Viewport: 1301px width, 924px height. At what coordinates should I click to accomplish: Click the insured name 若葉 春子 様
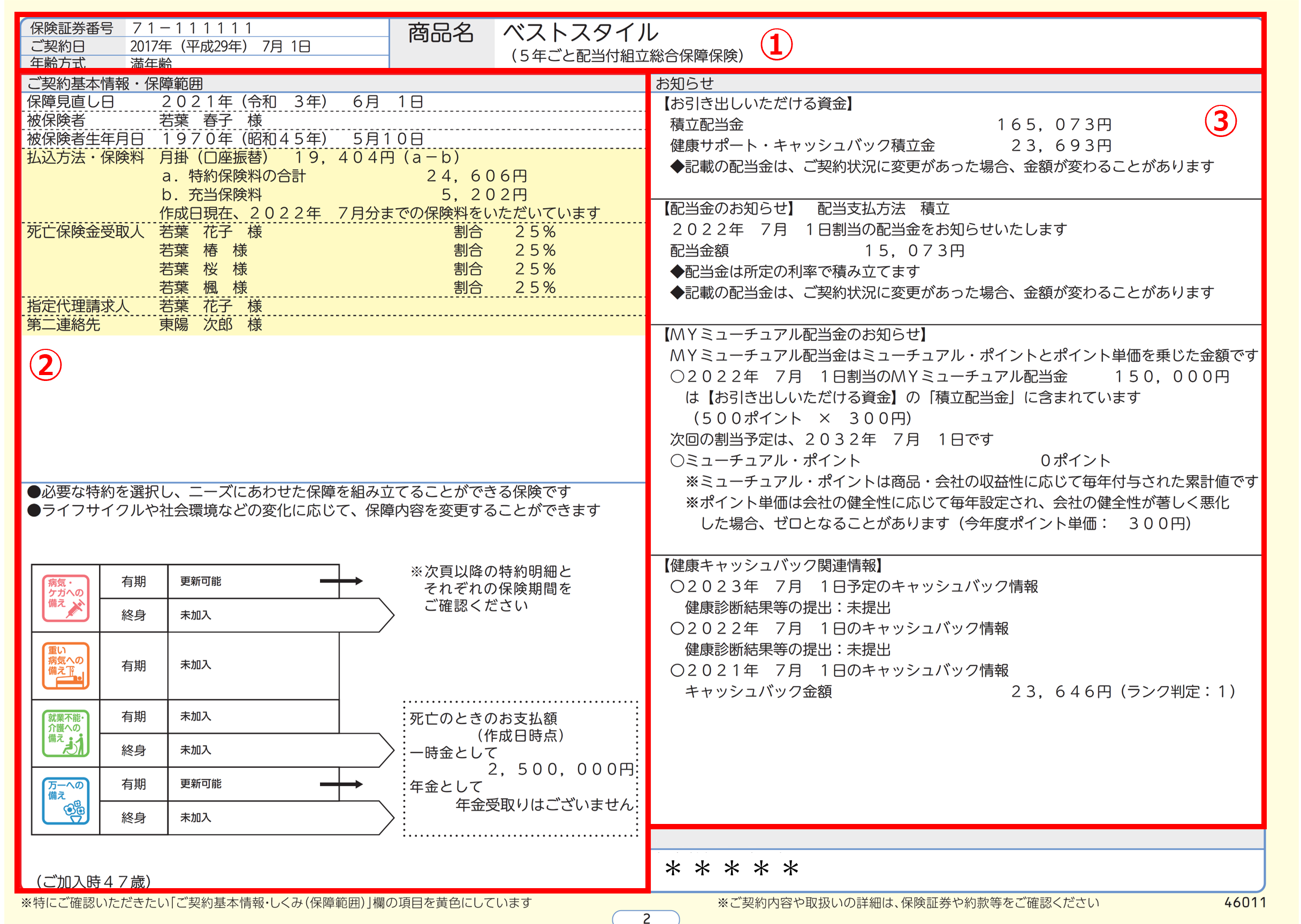(x=210, y=120)
